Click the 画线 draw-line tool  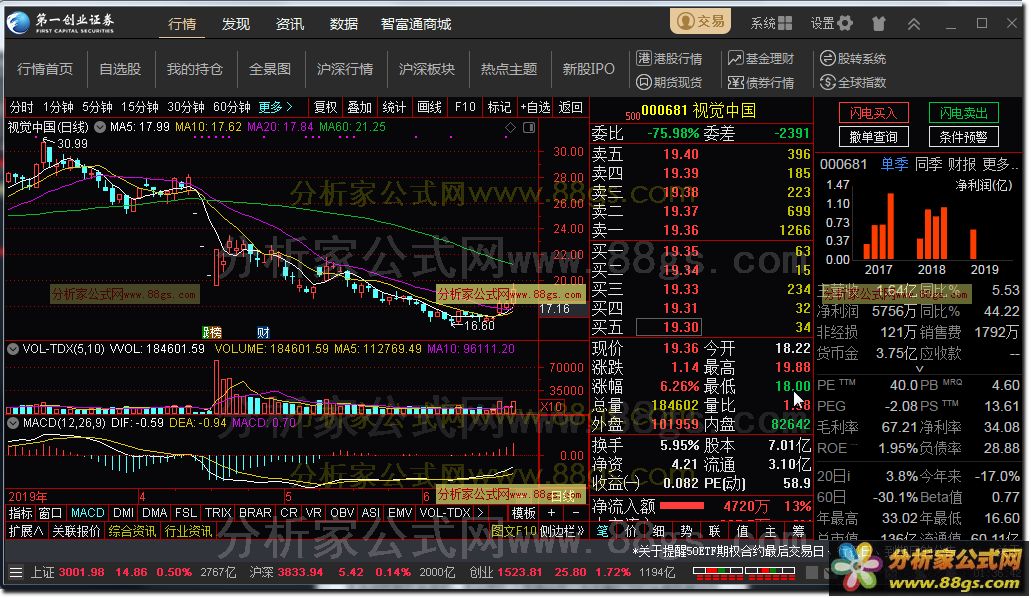429,107
